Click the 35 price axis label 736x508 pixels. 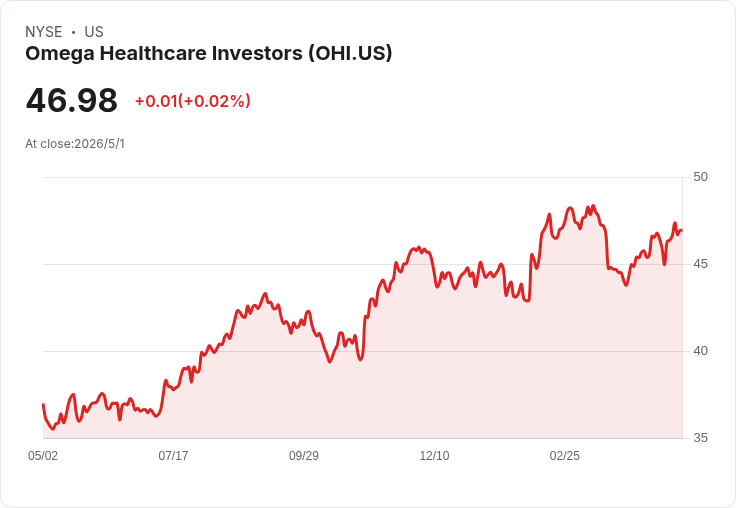pyautogui.click(x=700, y=438)
